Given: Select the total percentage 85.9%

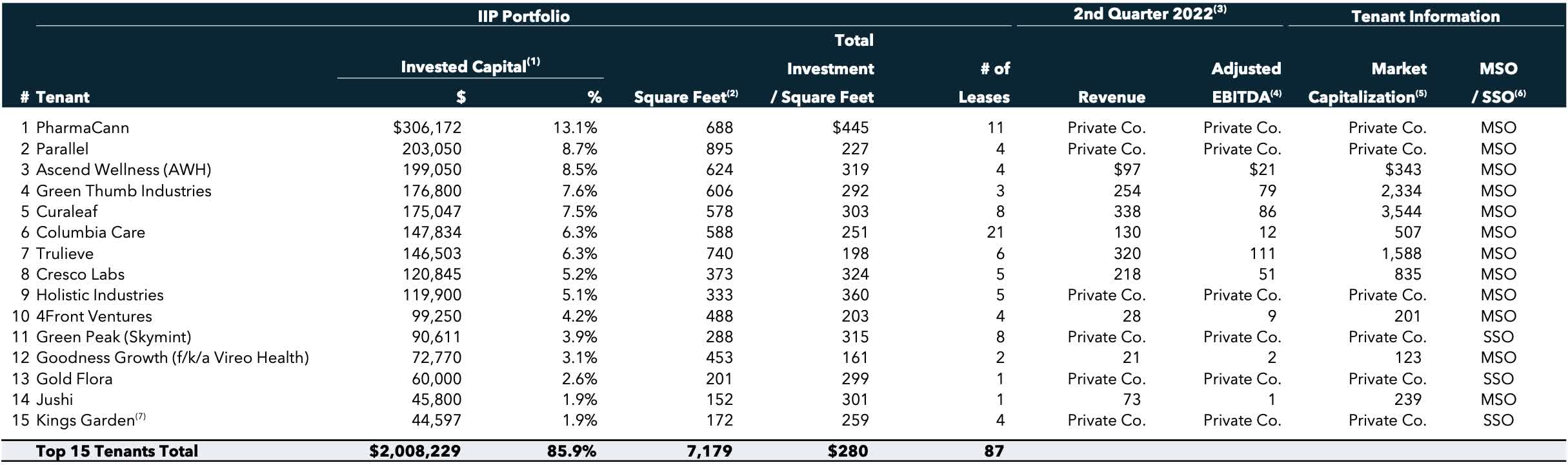Looking at the screenshot, I should tap(571, 451).
